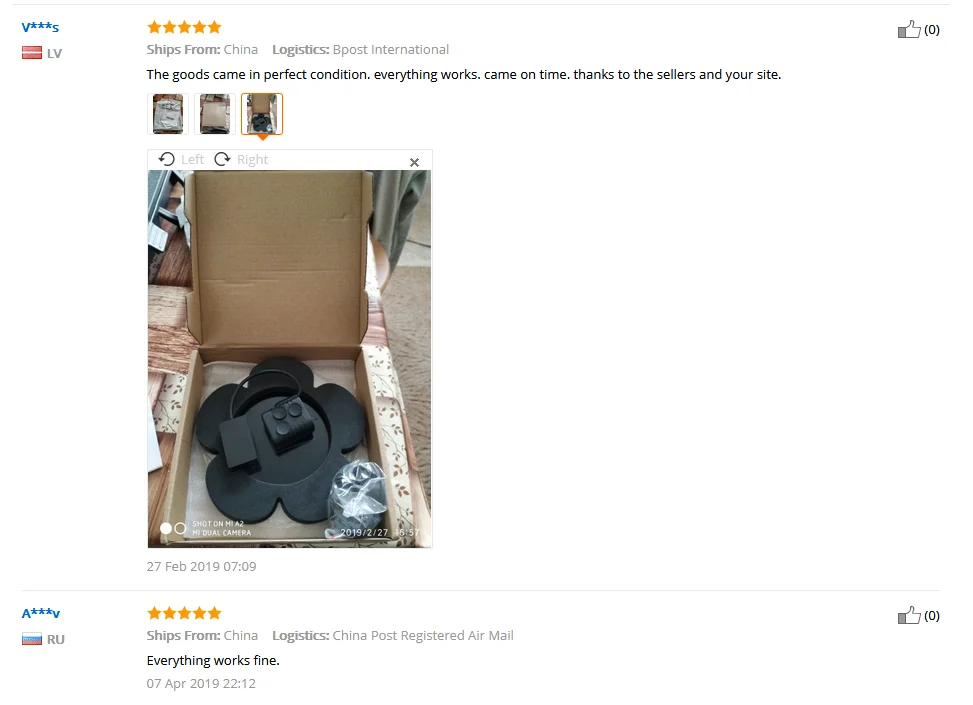Select the third highlighted review thumbnail
Screen dimensions: 973x705
click(x=262, y=114)
